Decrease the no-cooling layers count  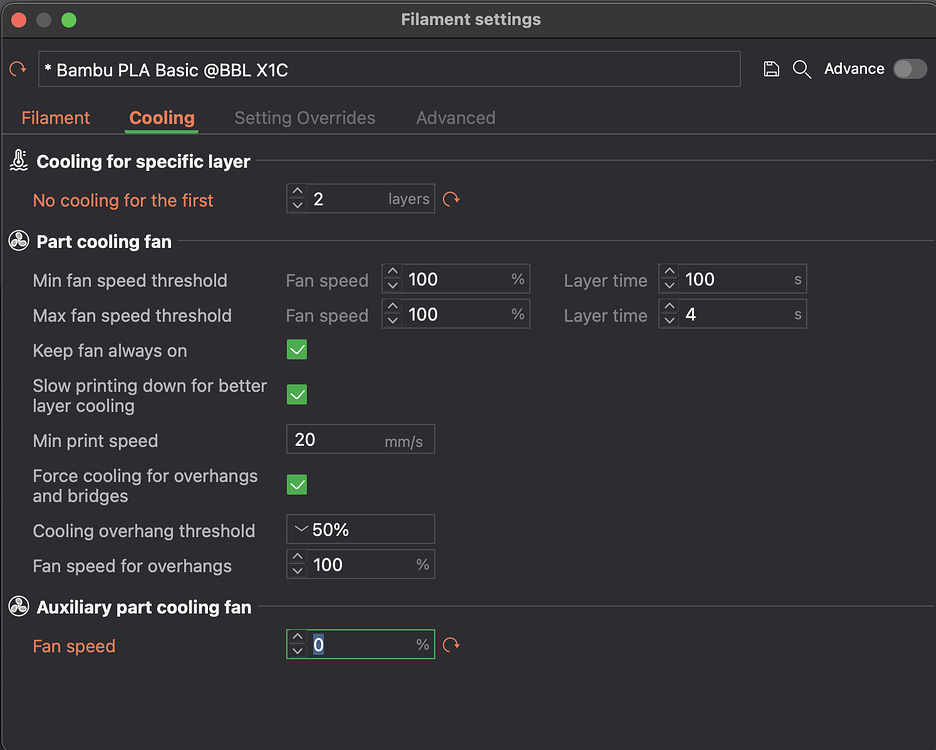[x=297, y=205]
